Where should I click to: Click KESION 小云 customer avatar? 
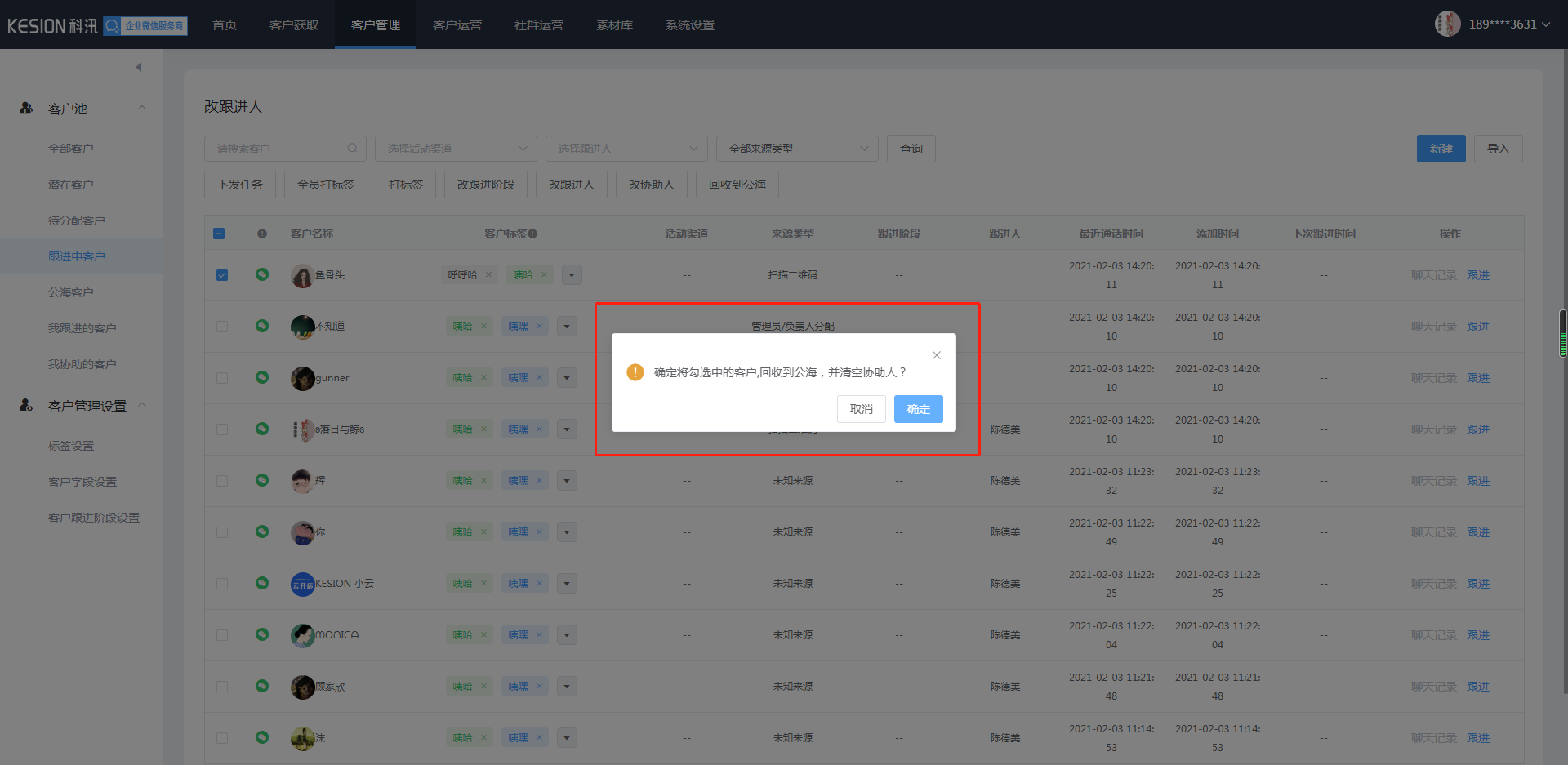coord(303,584)
